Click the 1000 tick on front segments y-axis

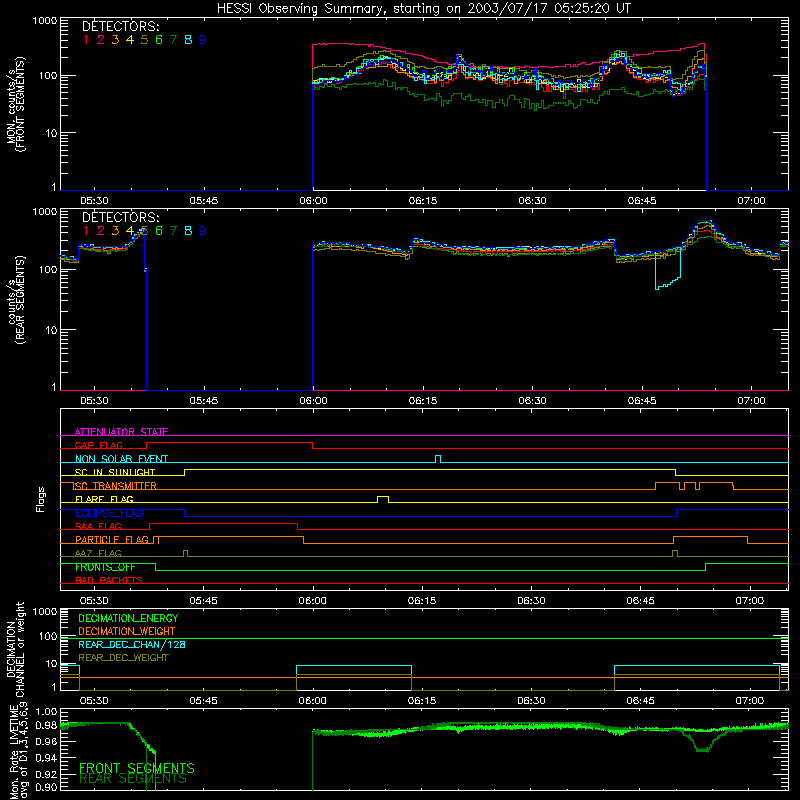[45, 21]
